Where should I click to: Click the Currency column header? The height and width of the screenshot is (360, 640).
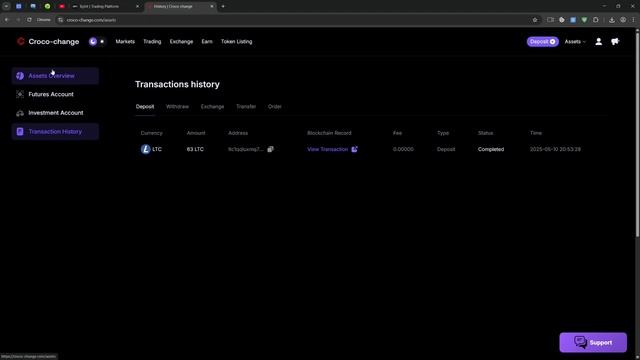tap(151, 133)
